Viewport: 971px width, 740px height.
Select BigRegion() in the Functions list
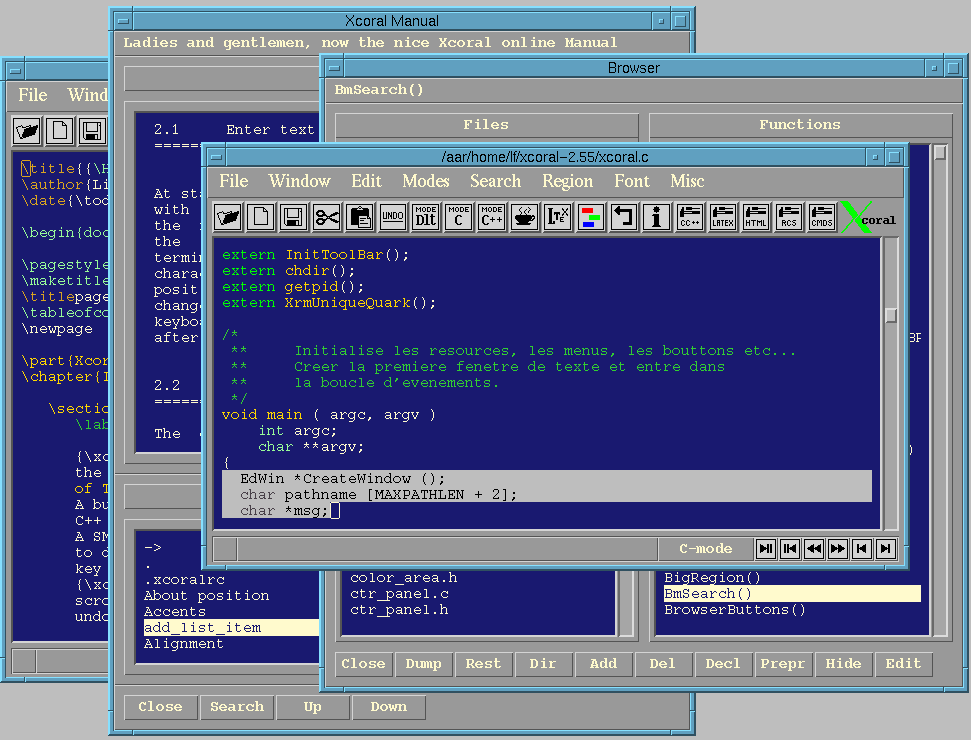712,578
